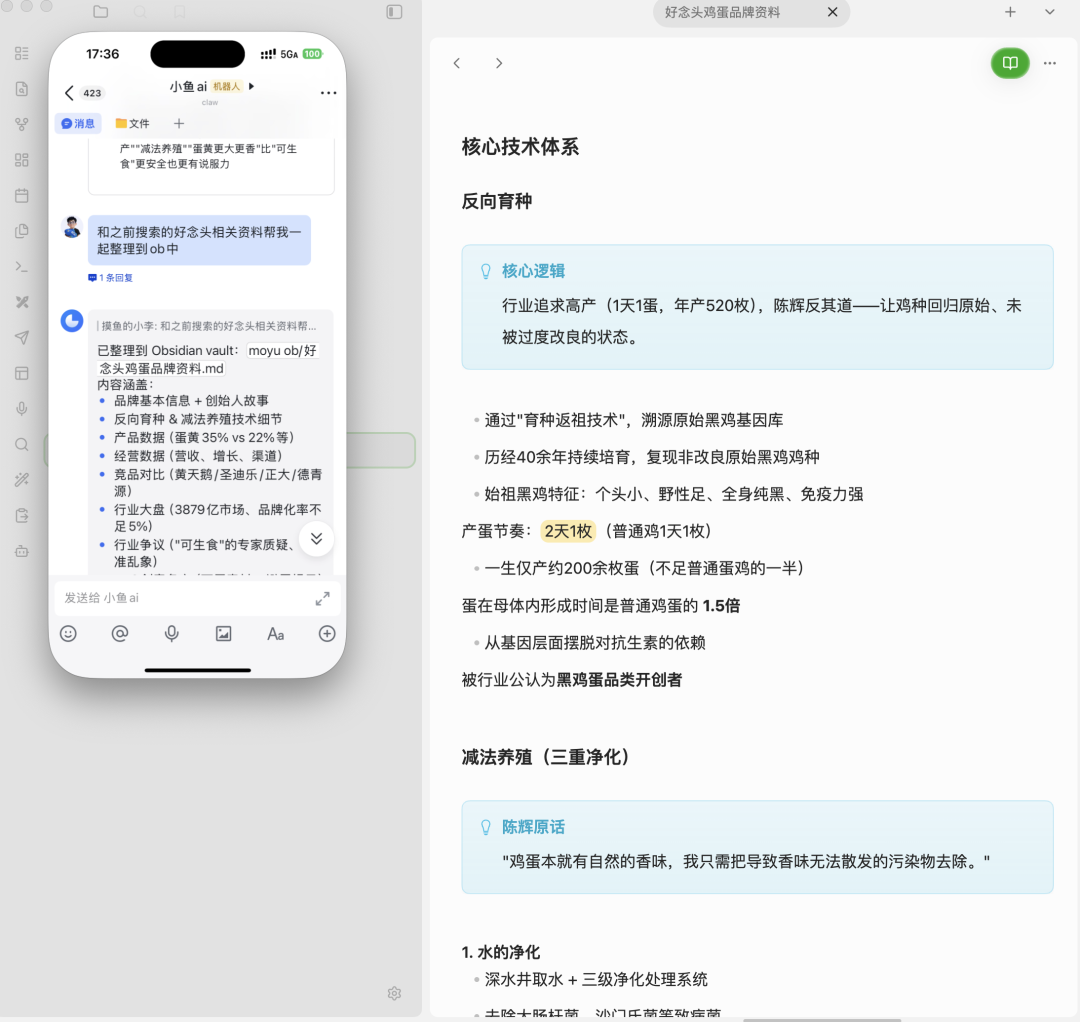
Task: Expand the collapsed AI reply with the double-chevron
Action: tap(316, 538)
